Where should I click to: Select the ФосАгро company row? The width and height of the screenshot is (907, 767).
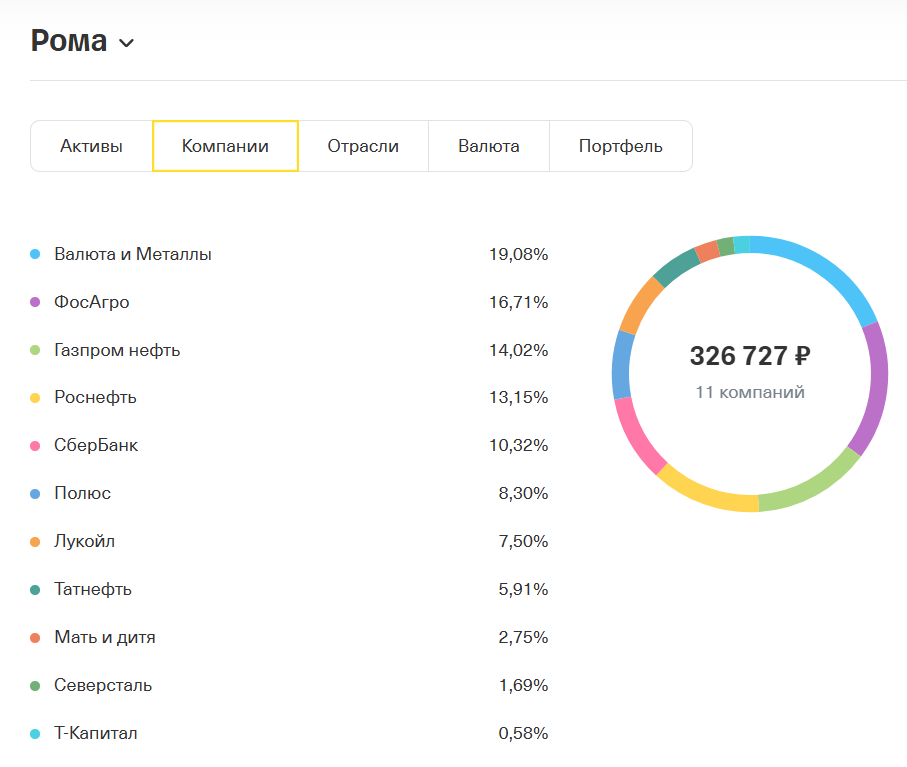pyautogui.click(x=289, y=302)
